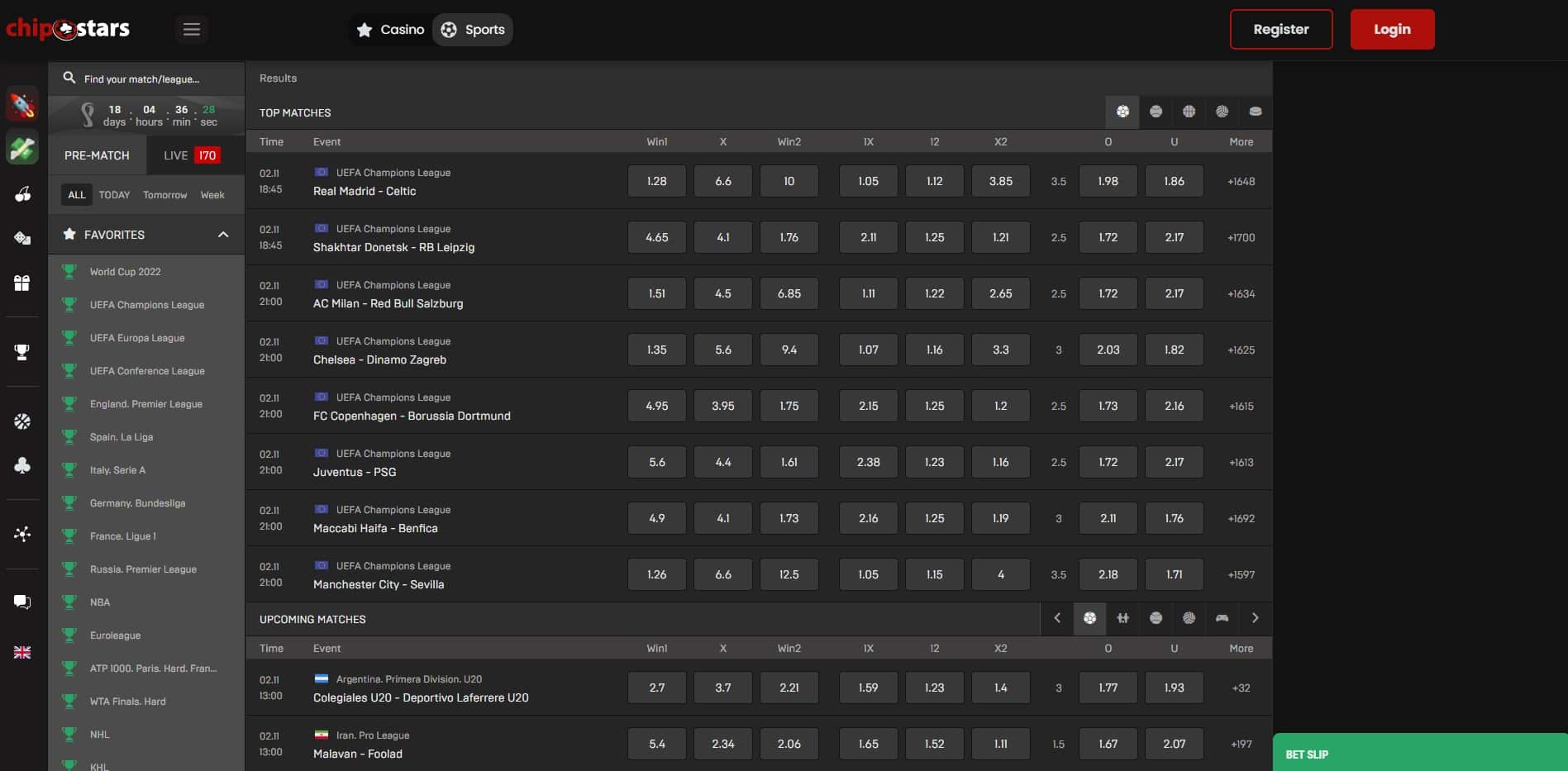Expand +1648 more markets for Real Madrid - Celtic
Viewport: 1568px width, 771px height.
click(1241, 182)
